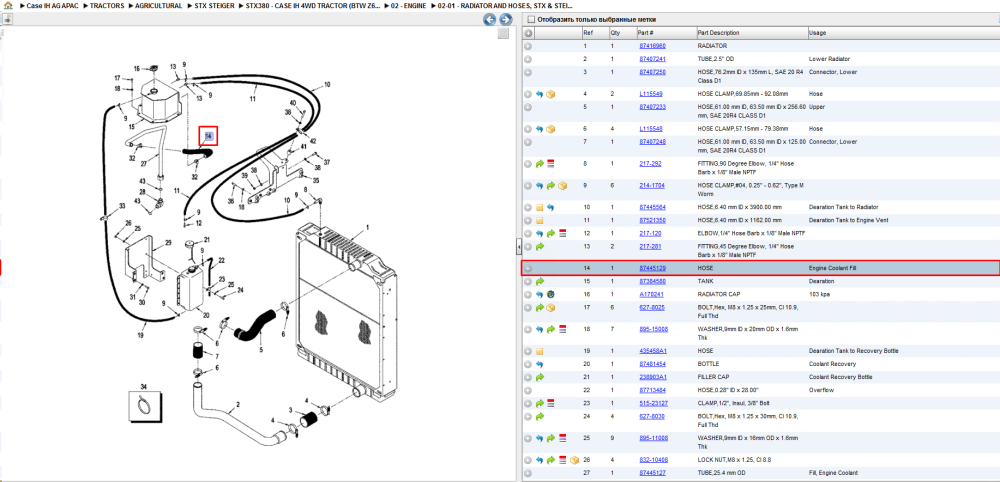This screenshot has width=1000, height=482.
Task: Open part number 832-10408 link
Action: tap(652, 459)
